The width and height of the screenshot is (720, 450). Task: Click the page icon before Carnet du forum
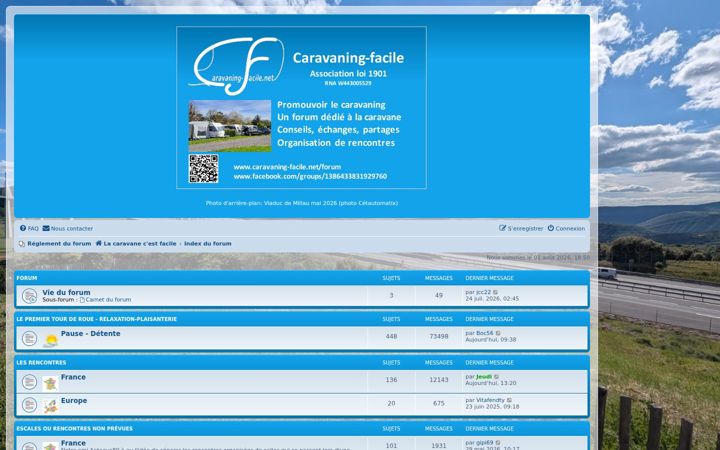pos(82,300)
